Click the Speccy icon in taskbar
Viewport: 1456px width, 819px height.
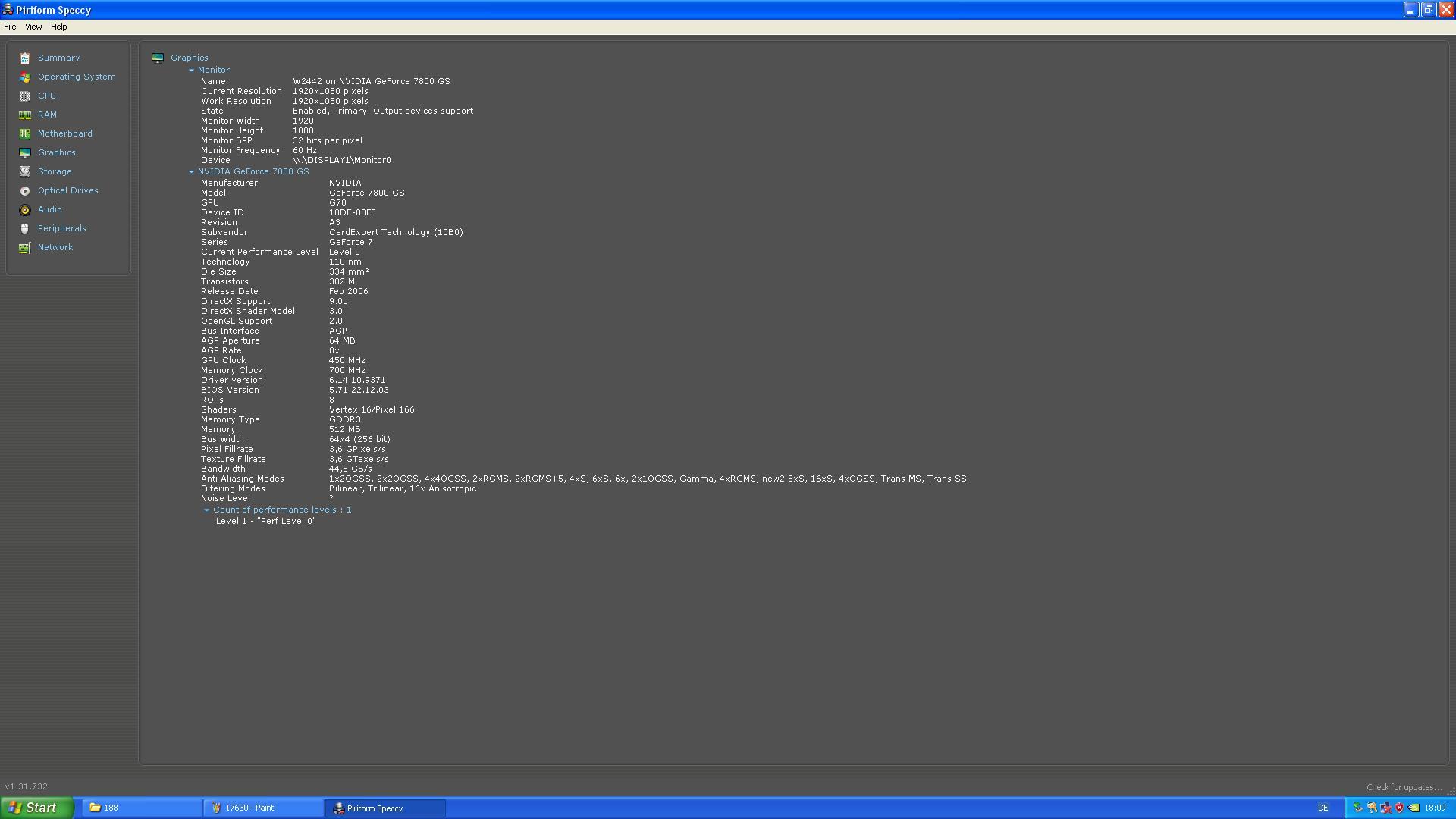tap(339, 808)
